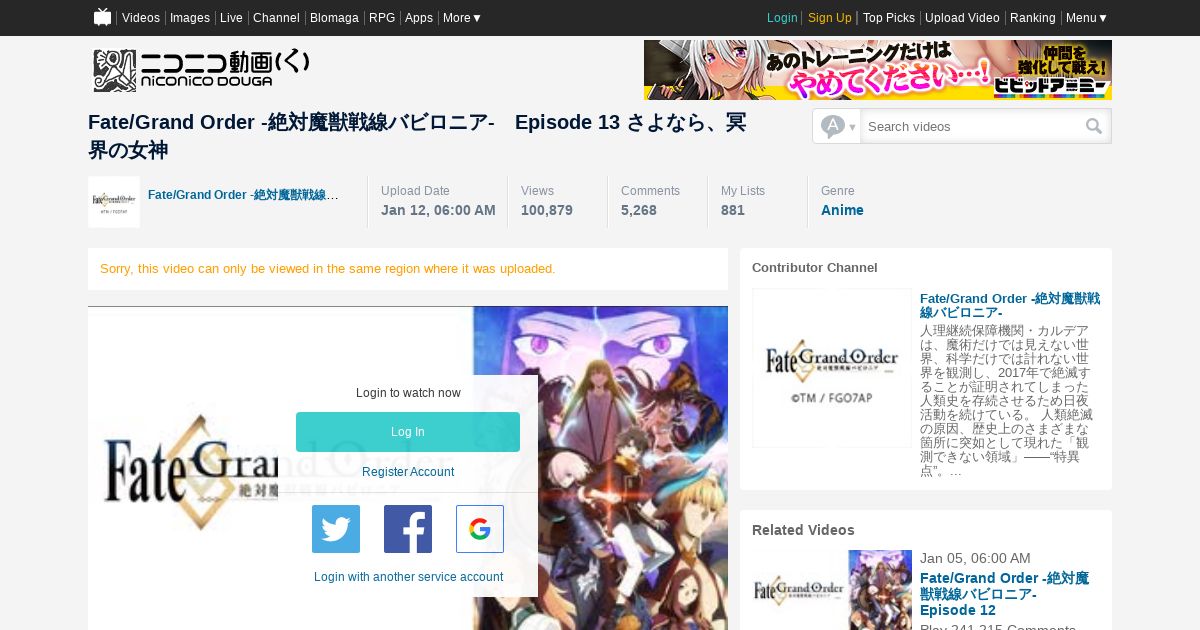Expand the Menu dropdown at top right
Screen dimensions: 1200x630
1086,18
